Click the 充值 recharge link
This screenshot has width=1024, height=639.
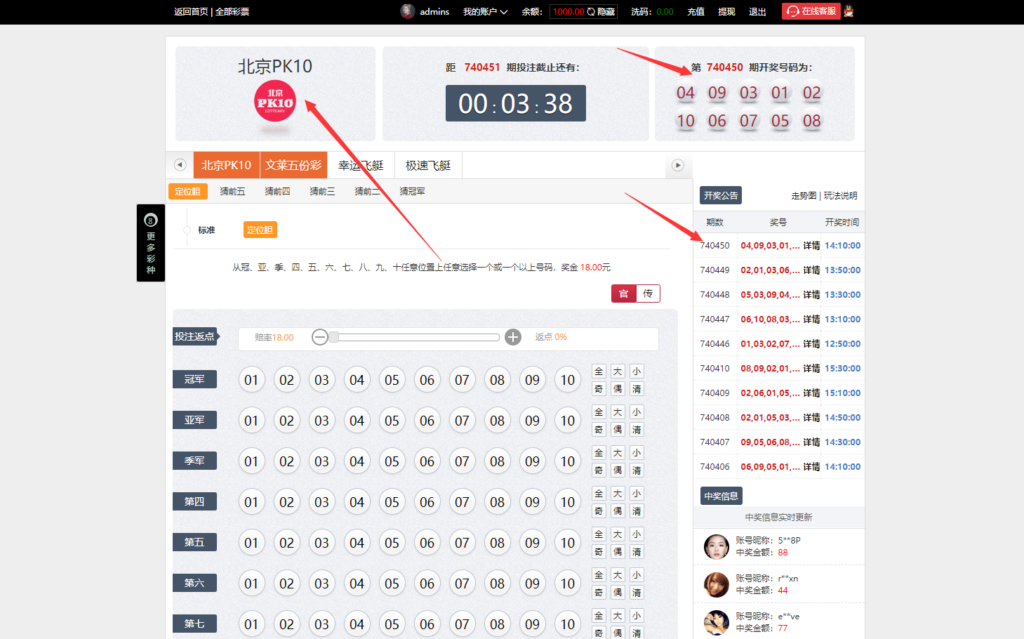695,12
